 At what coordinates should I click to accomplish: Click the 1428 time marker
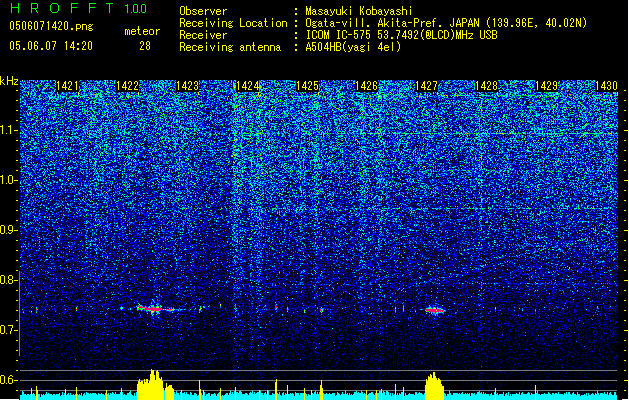point(486,86)
